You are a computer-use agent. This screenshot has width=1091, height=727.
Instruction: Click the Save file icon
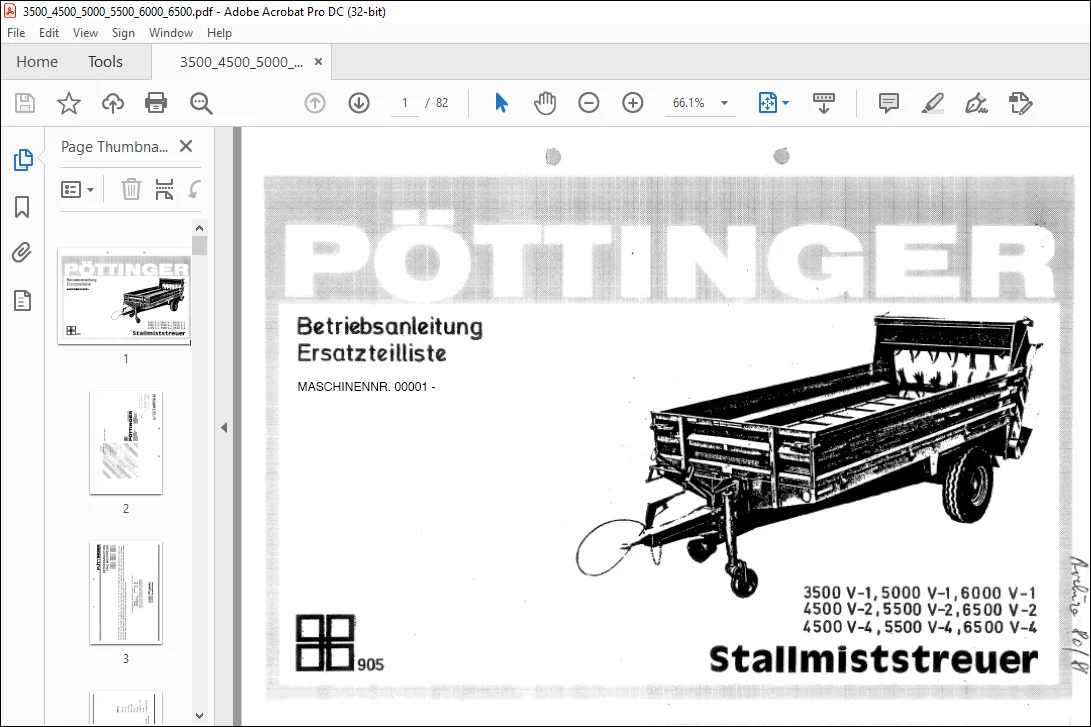[x=25, y=103]
